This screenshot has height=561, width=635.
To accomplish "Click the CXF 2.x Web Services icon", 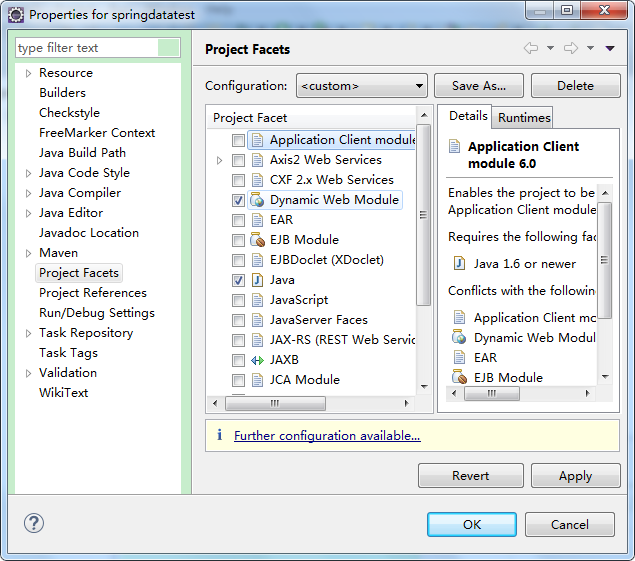I will pos(257,180).
